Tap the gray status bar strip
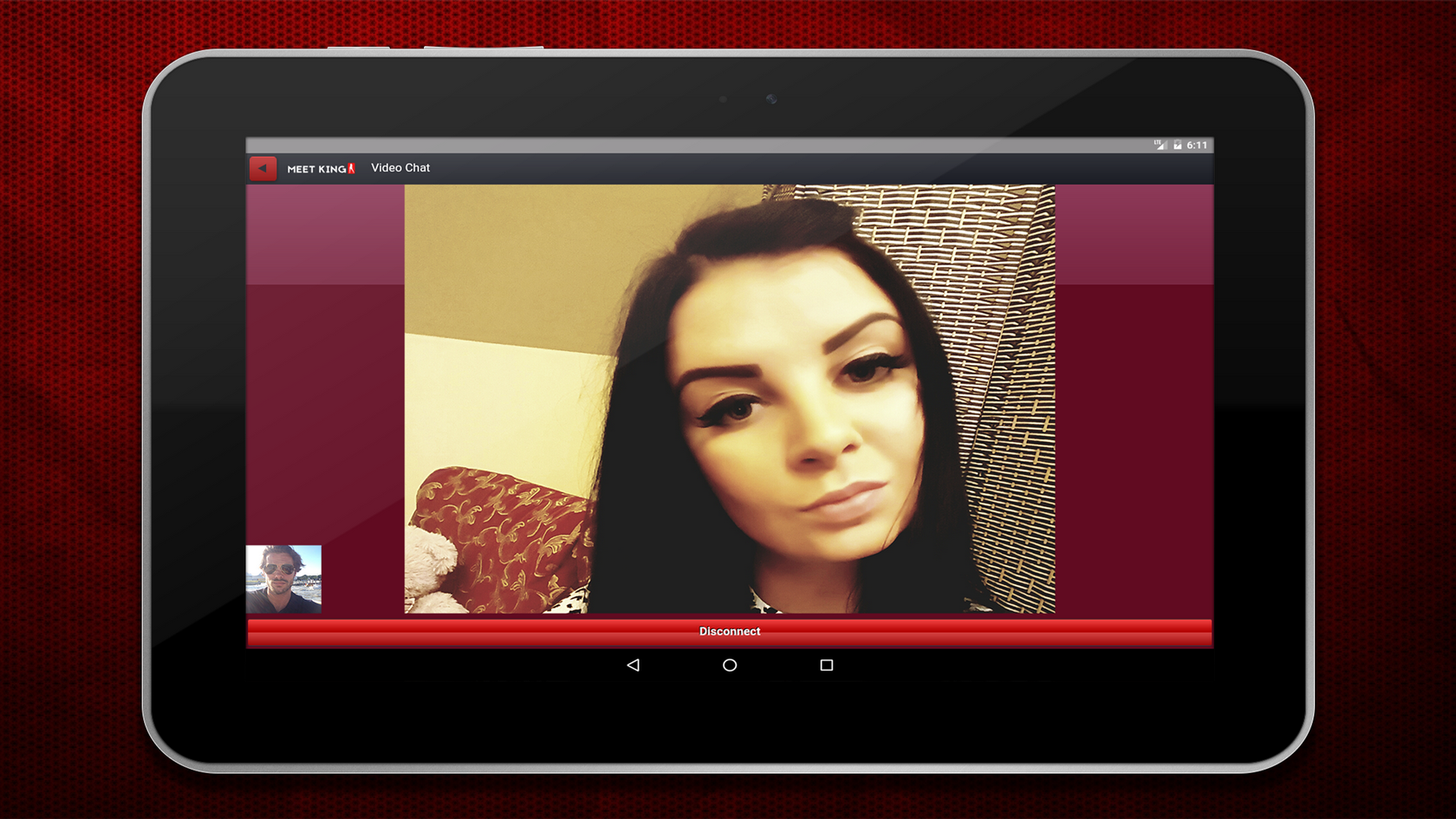The width and height of the screenshot is (1456, 819). click(693, 145)
